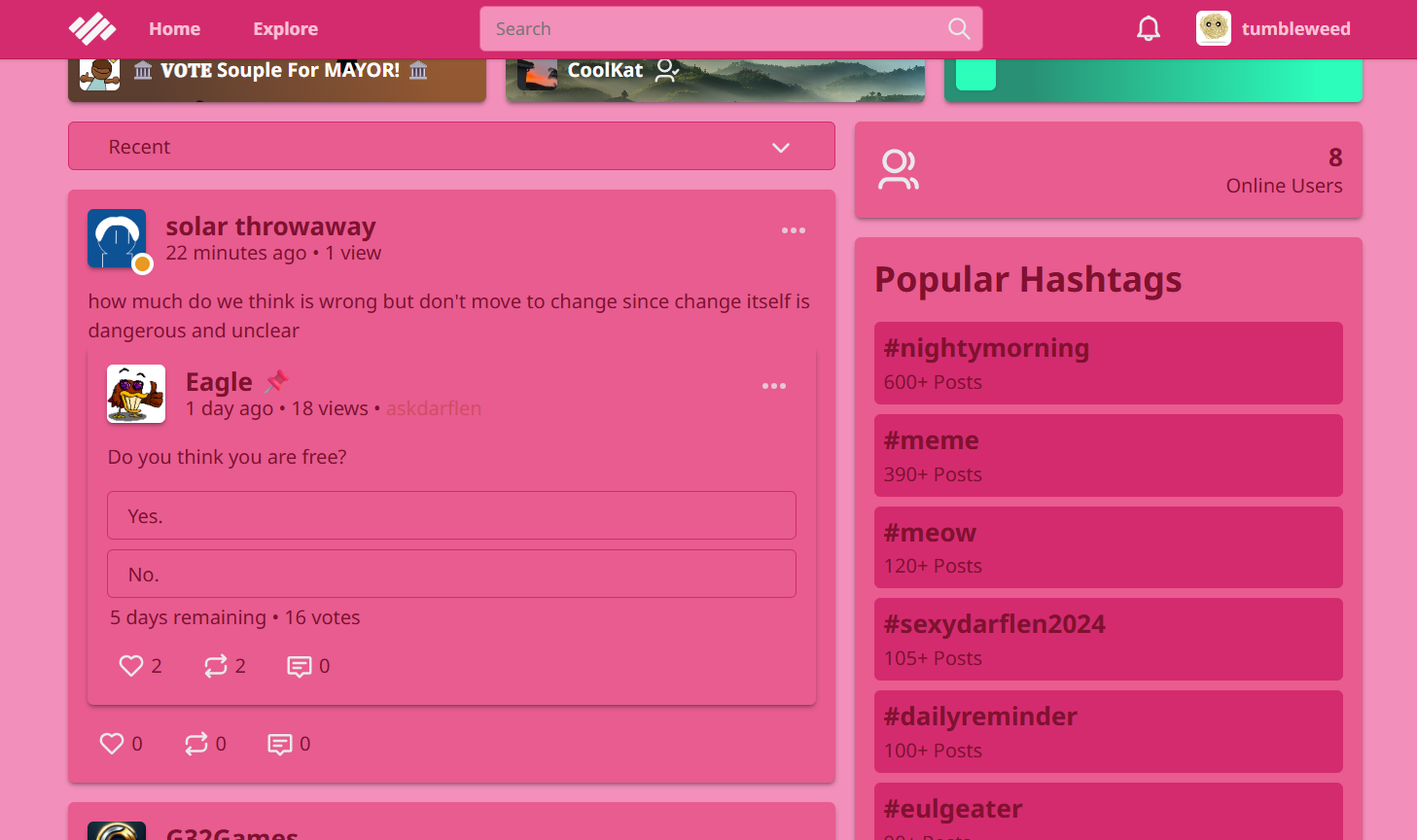Open solar throwaway post options menu
Image resolution: width=1417 pixels, height=840 pixels.
click(x=794, y=230)
